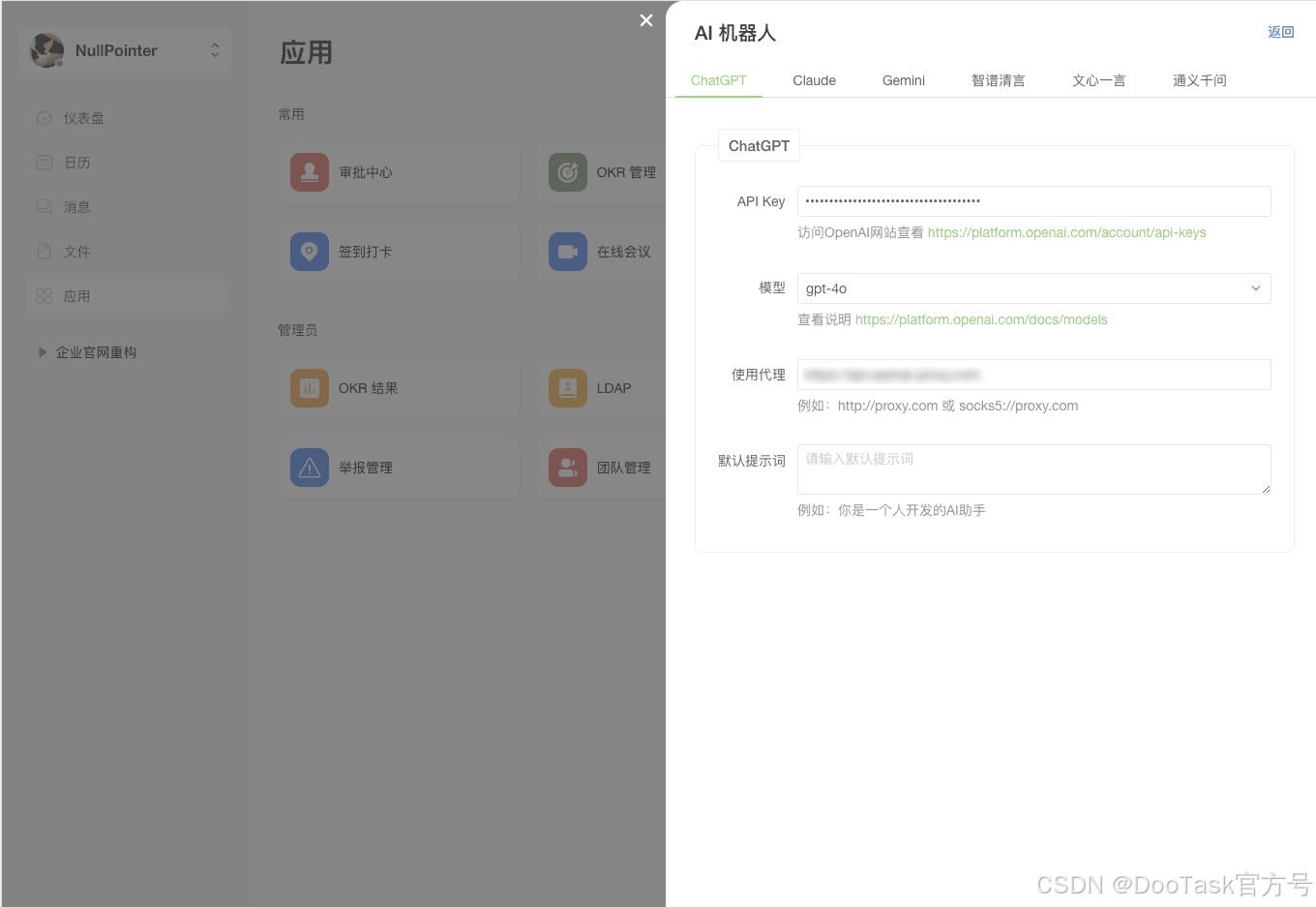The width and height of the screenshot is (1316, 907).
Task: Open the 模型 gpt-4o dropdown
Action: (1033, 288)
